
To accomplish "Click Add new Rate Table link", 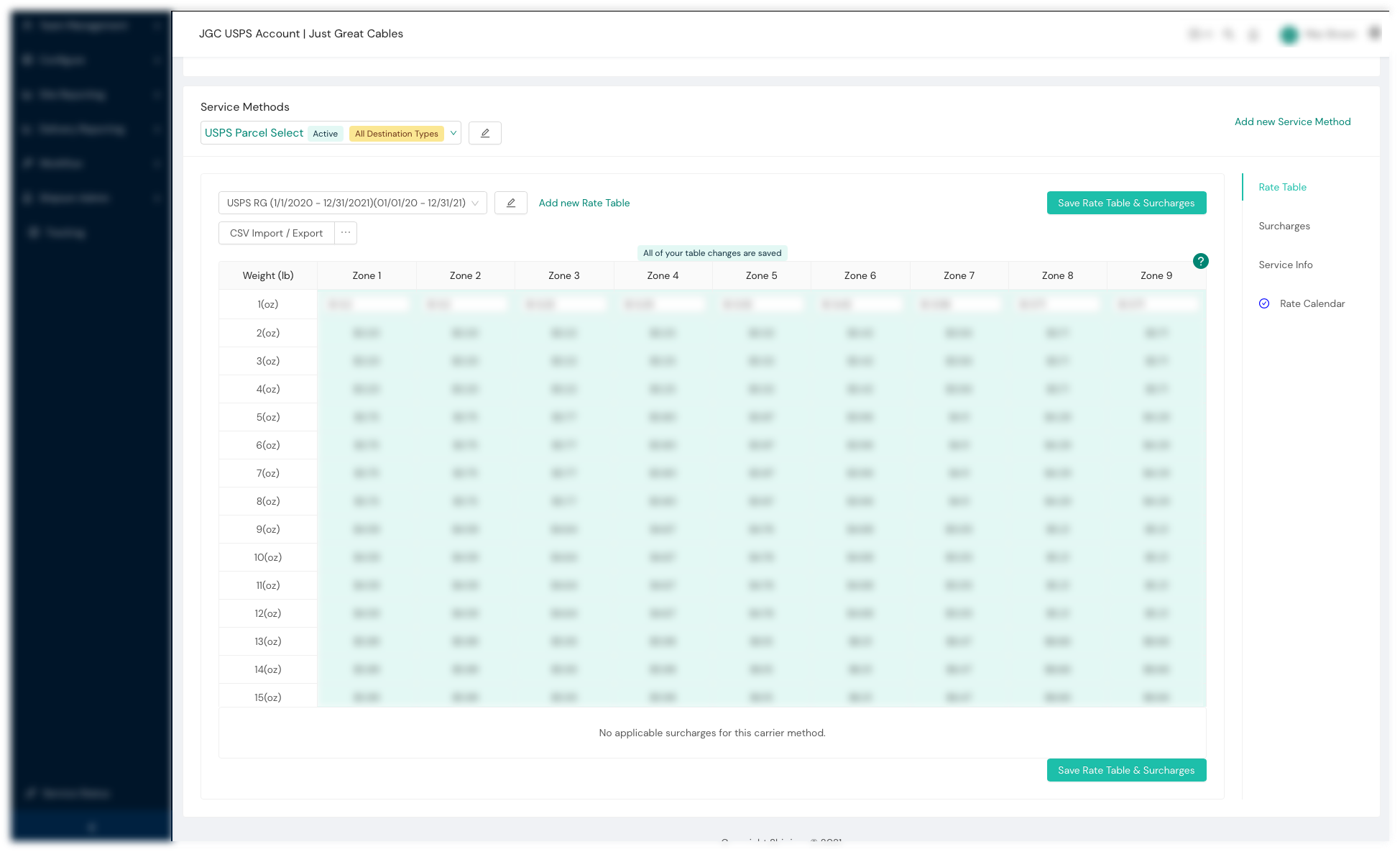I will 584,203.
